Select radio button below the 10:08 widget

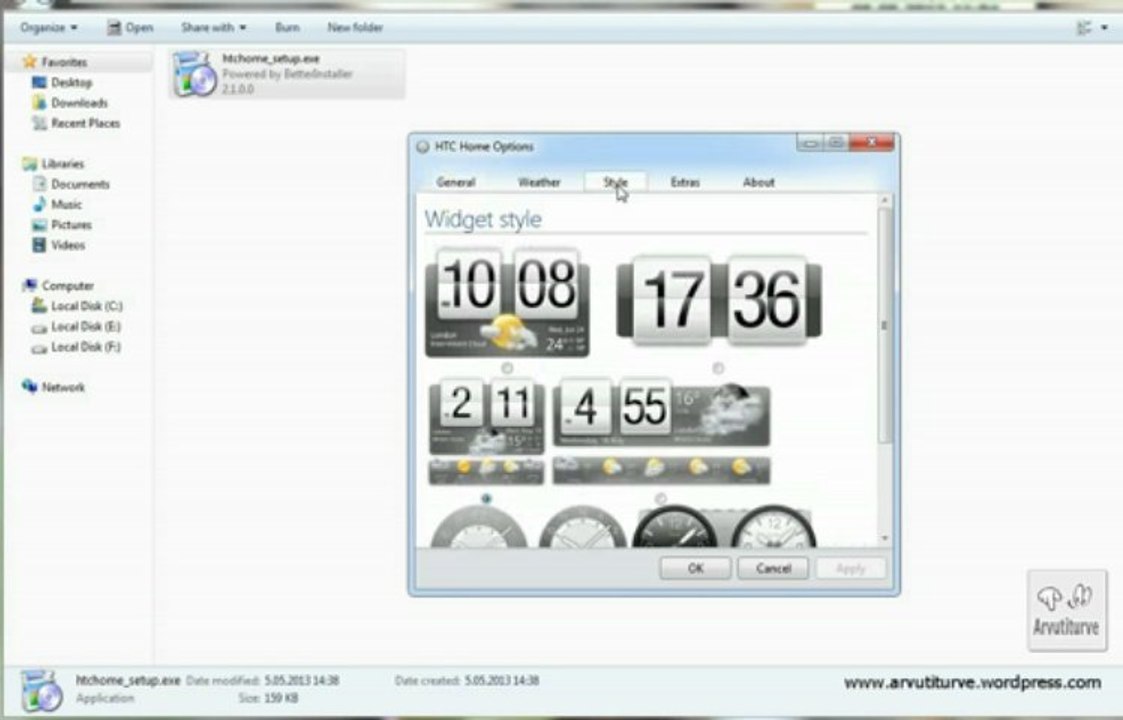click(x=507, y=368)
